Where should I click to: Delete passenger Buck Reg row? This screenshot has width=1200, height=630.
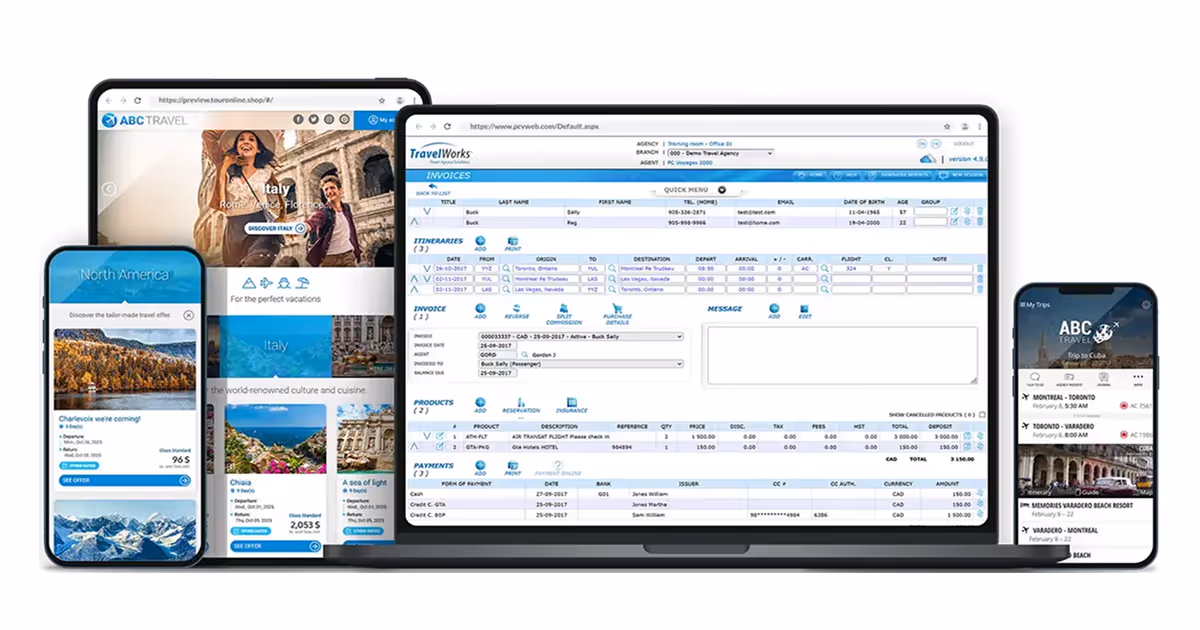coord(979,222)
